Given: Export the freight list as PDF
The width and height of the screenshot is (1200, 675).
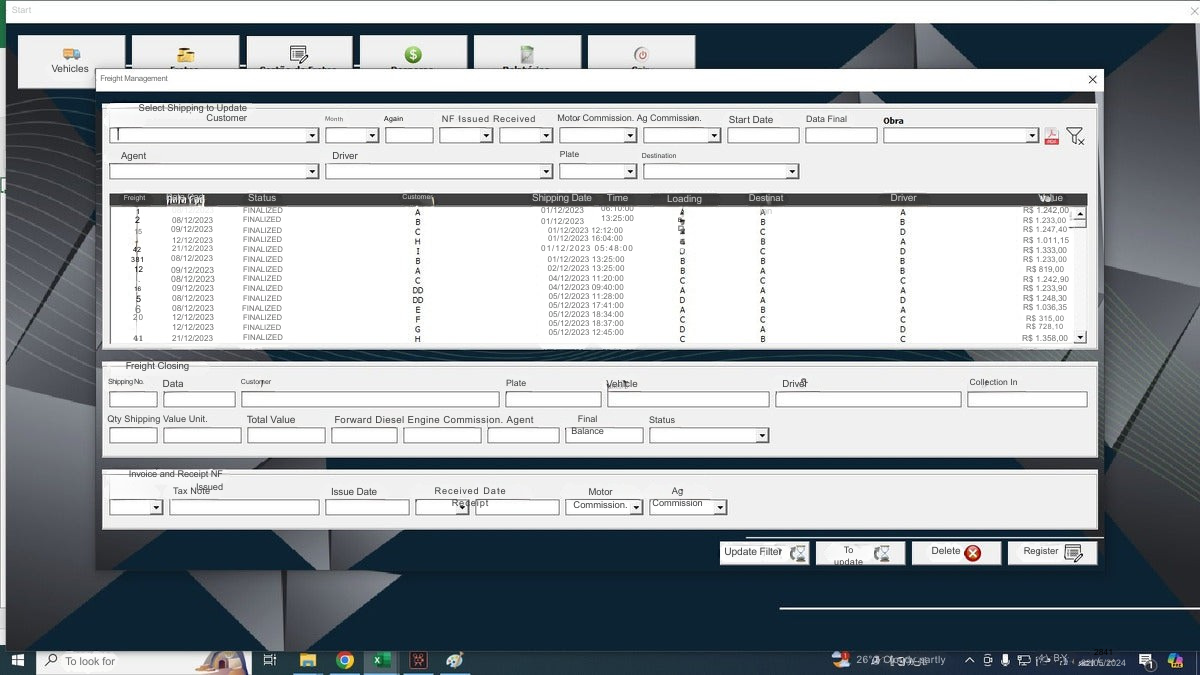Looking at the screenshot, I should (1051, 135).
